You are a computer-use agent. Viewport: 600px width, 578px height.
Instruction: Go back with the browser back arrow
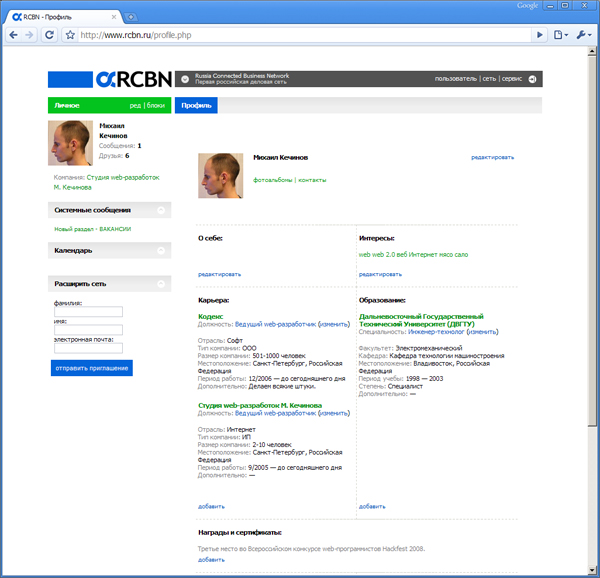13,35
